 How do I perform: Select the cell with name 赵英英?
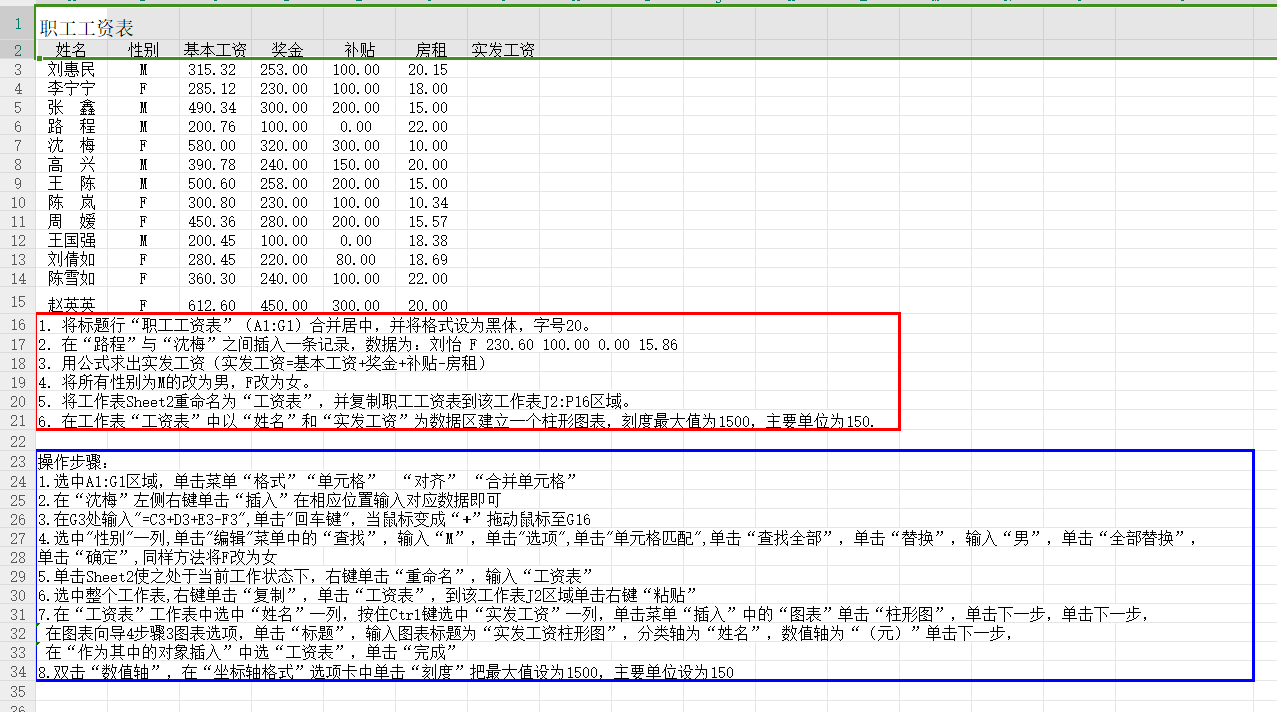(71, 304)
